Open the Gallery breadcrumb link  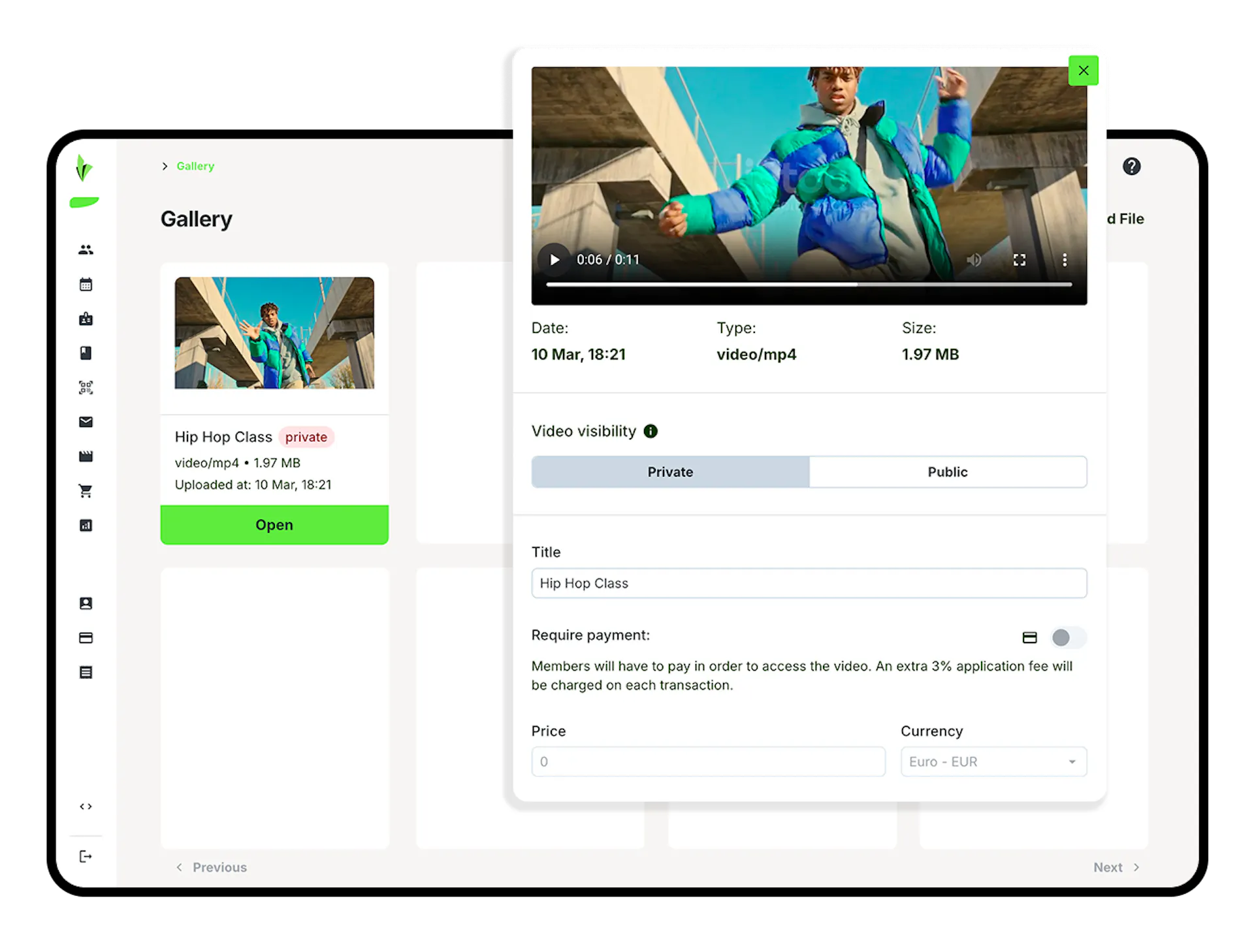coord(195,166)
